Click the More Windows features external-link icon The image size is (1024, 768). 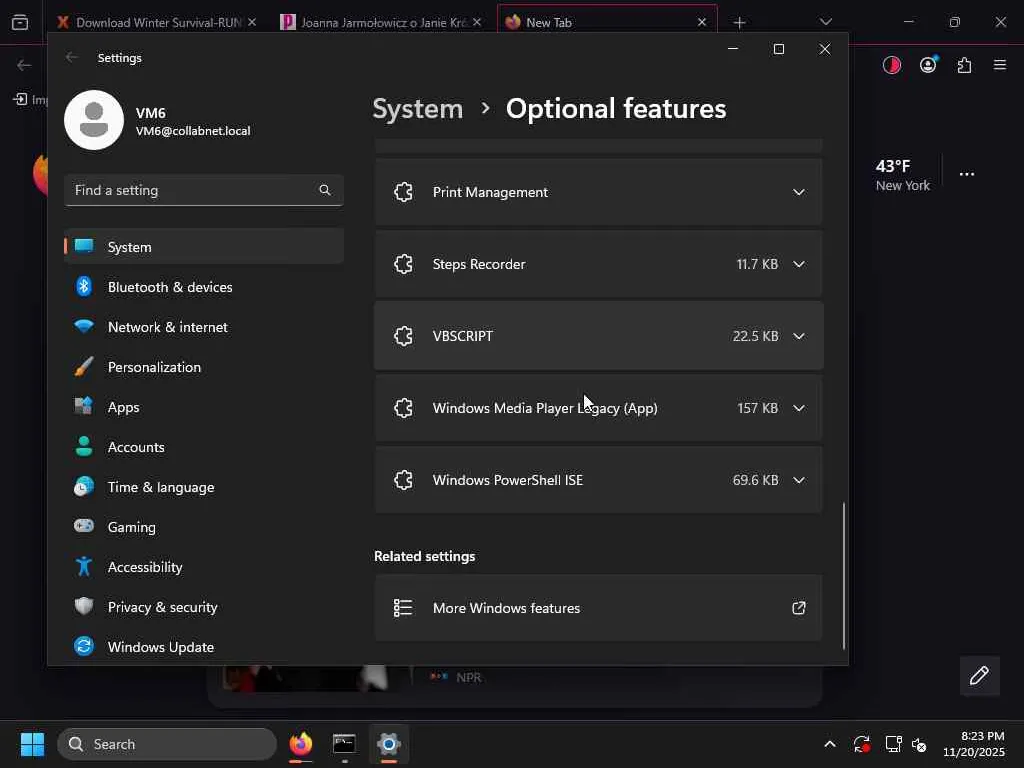coord(799,608)
